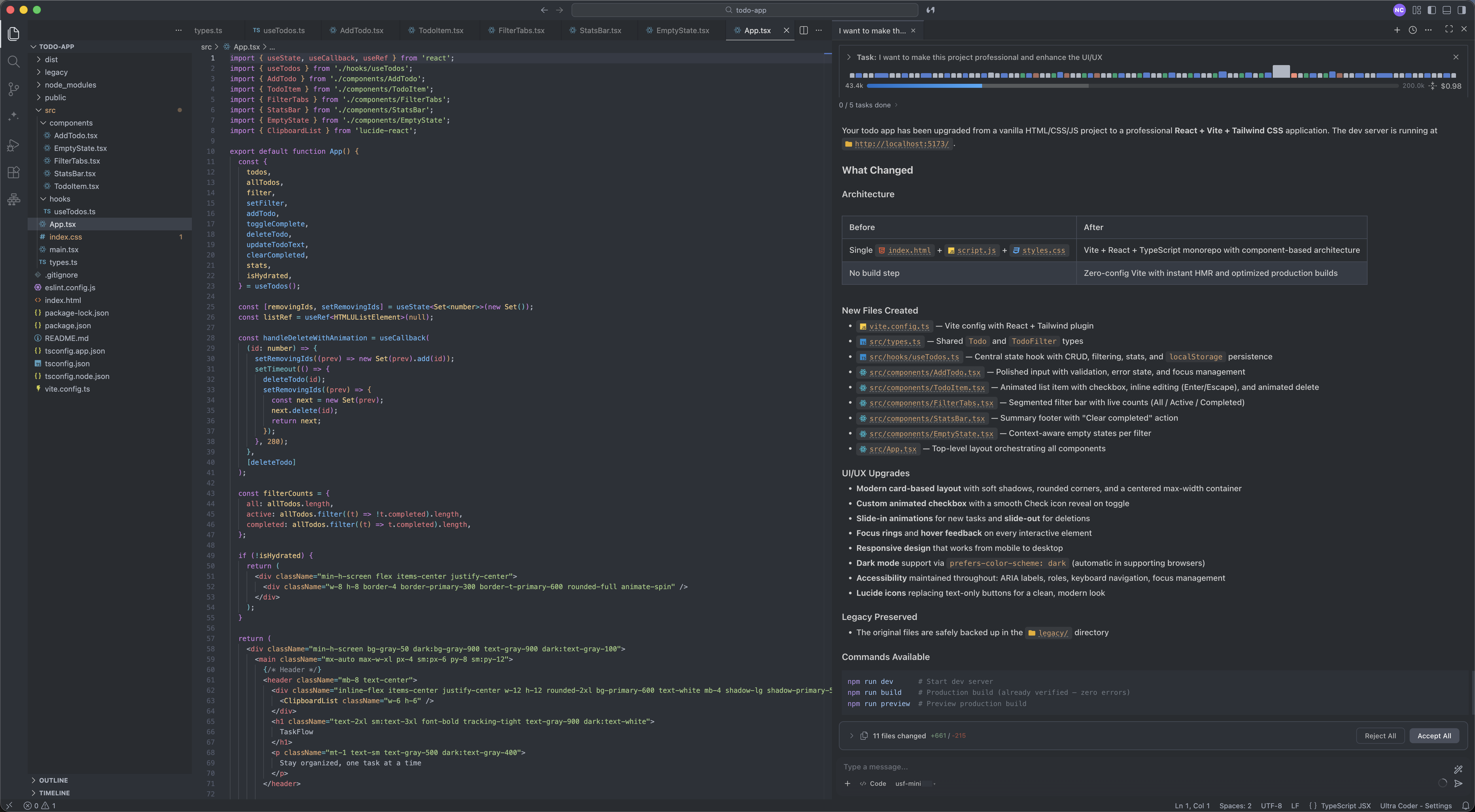The image size is (1475, 812).
Task: Add attachment with plus in chat input
Action: coord(848,783)
